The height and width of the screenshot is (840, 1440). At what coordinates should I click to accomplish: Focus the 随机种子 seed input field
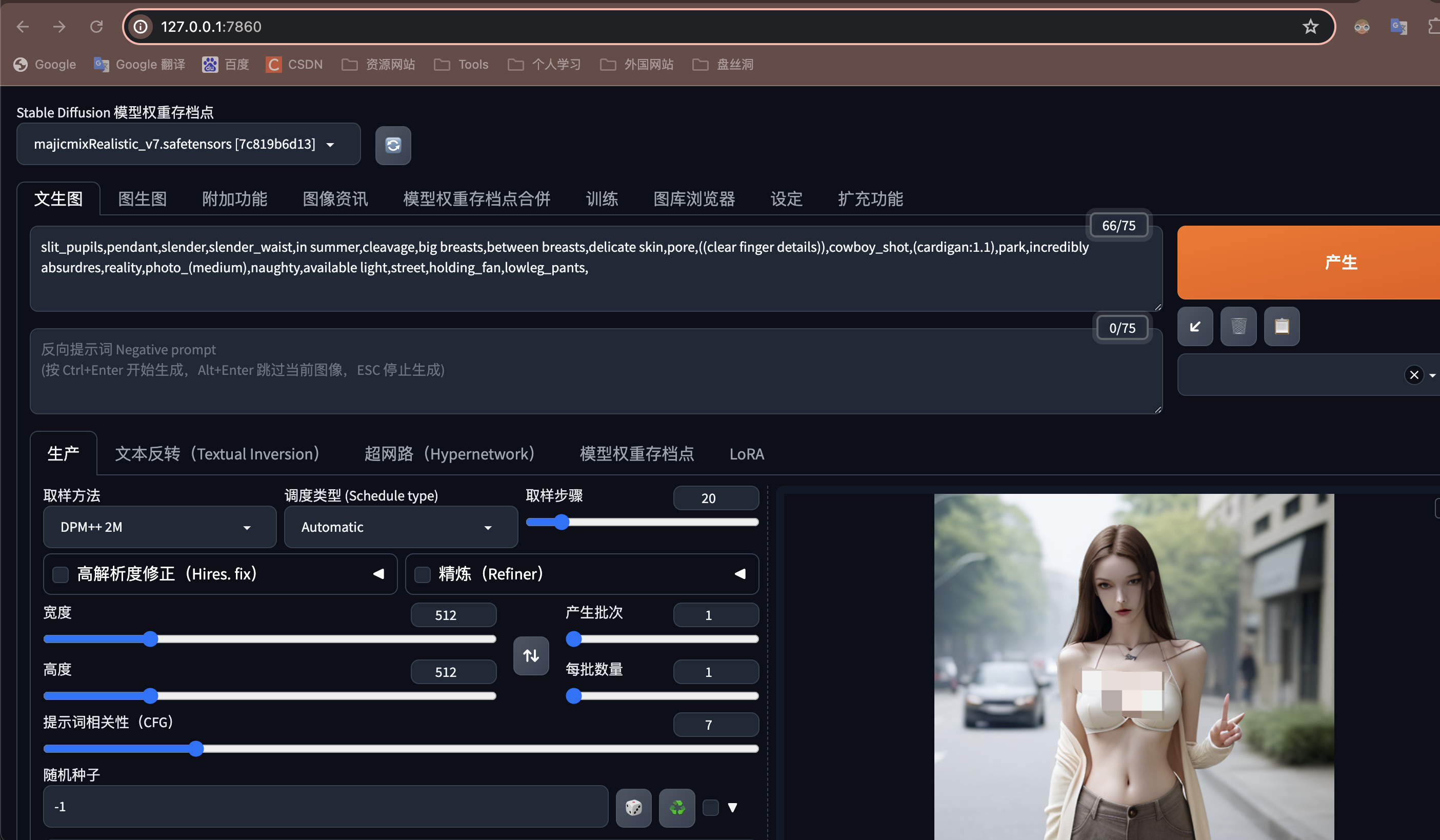(x=326, y=806)
